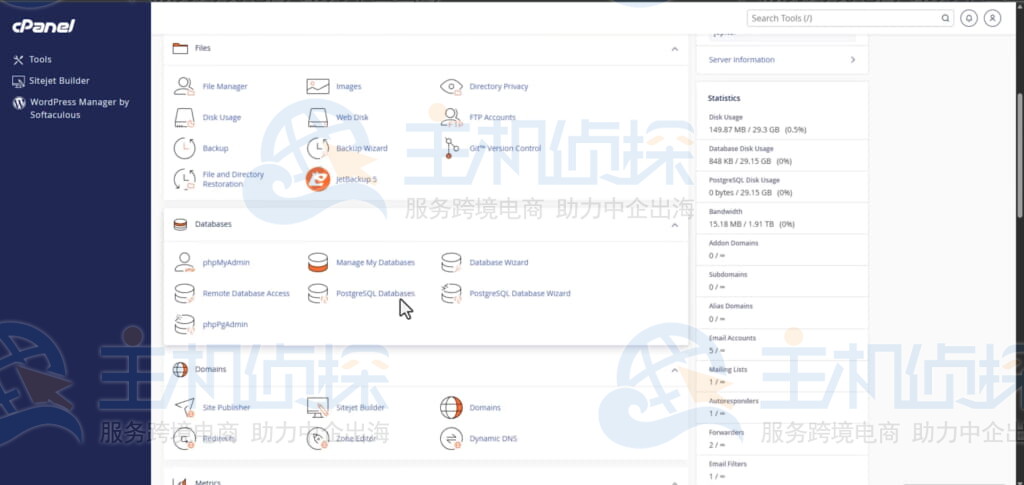
Task: Select the Addon Domains statistic label
Action: tap(733, 243)
